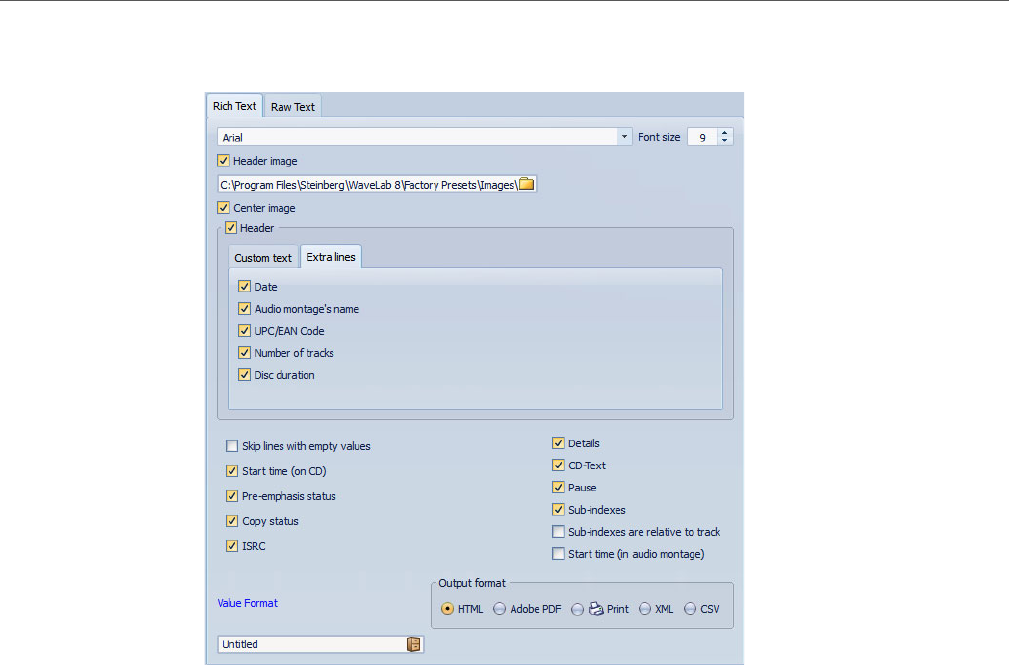This screenshot has height=665, width=1009.
Task: Toggle the Pause checkbox
Action: coord(558,487)
